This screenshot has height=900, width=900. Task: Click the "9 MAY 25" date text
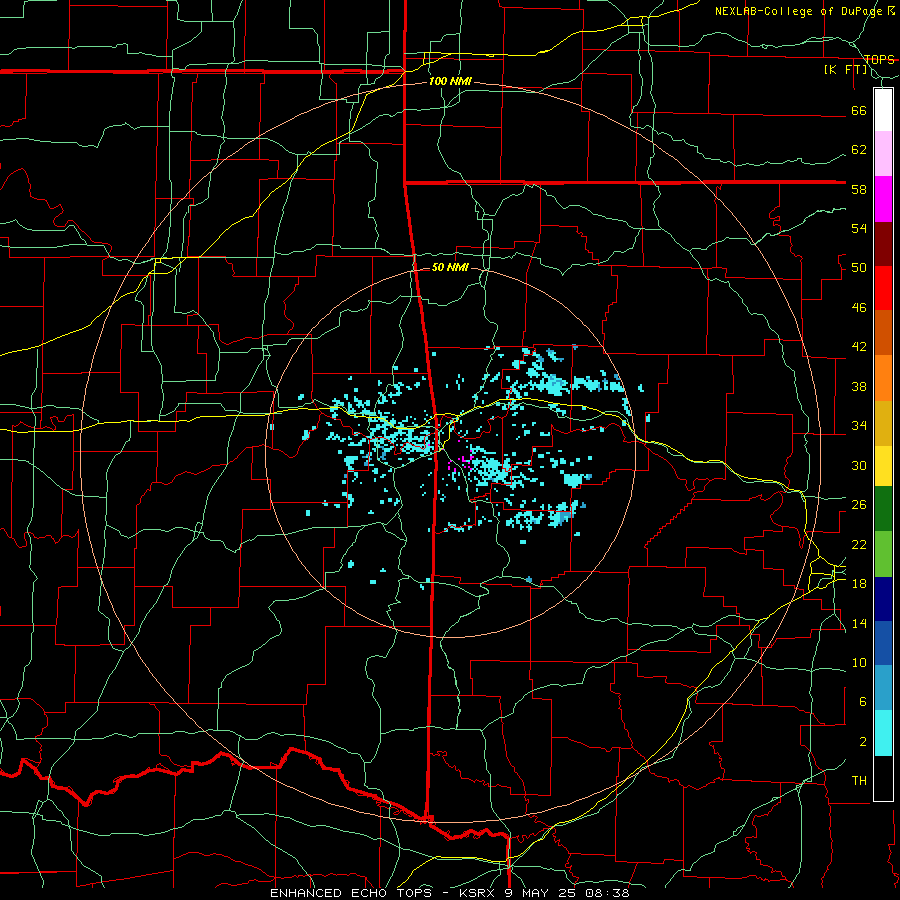[x=542, y=893]
